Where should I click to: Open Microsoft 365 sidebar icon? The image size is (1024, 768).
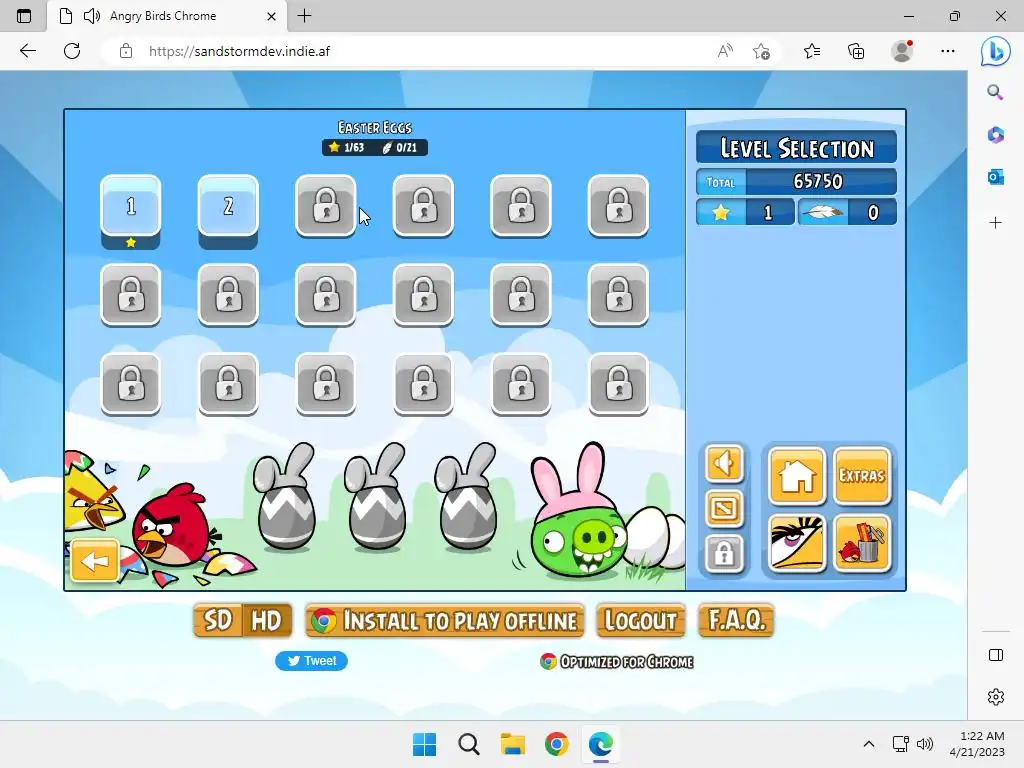click(995, 135)
